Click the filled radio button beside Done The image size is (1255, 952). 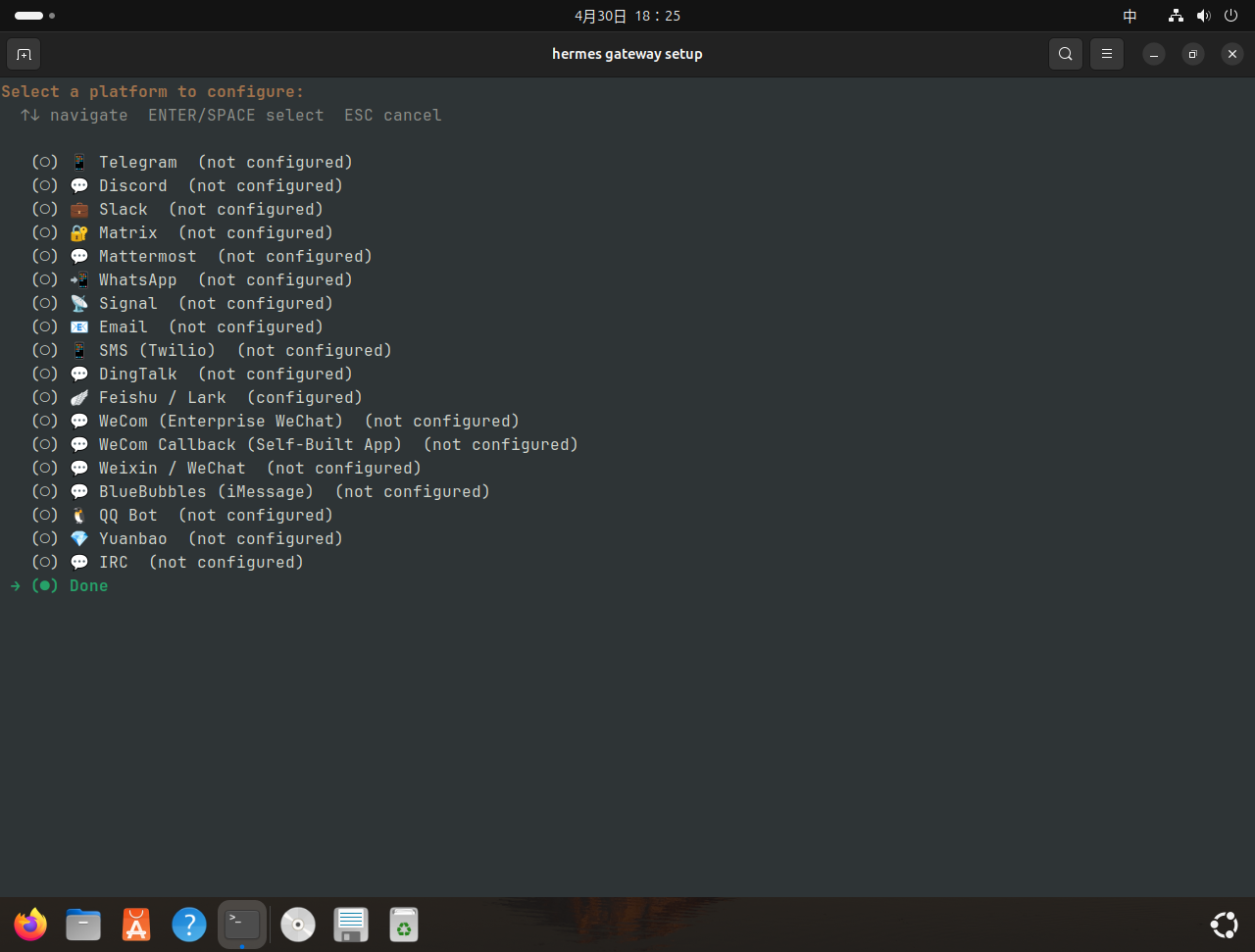[45, 586]
